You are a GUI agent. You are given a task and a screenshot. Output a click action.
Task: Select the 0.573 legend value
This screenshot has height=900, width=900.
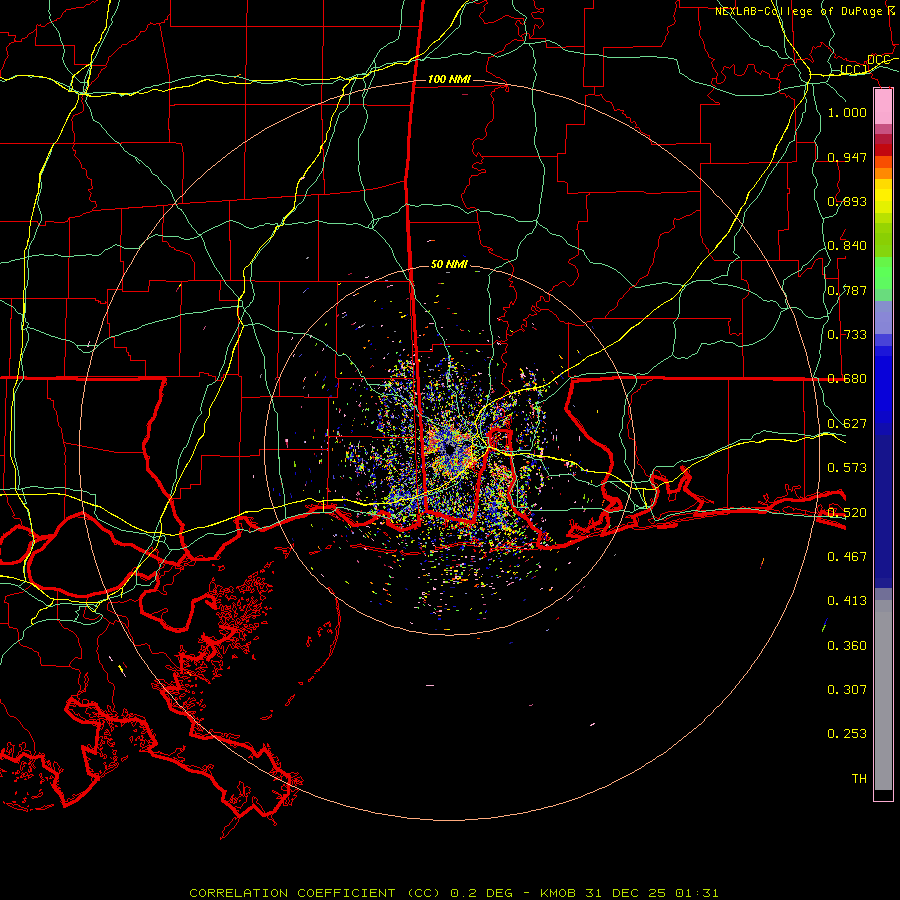click(847, 467)
